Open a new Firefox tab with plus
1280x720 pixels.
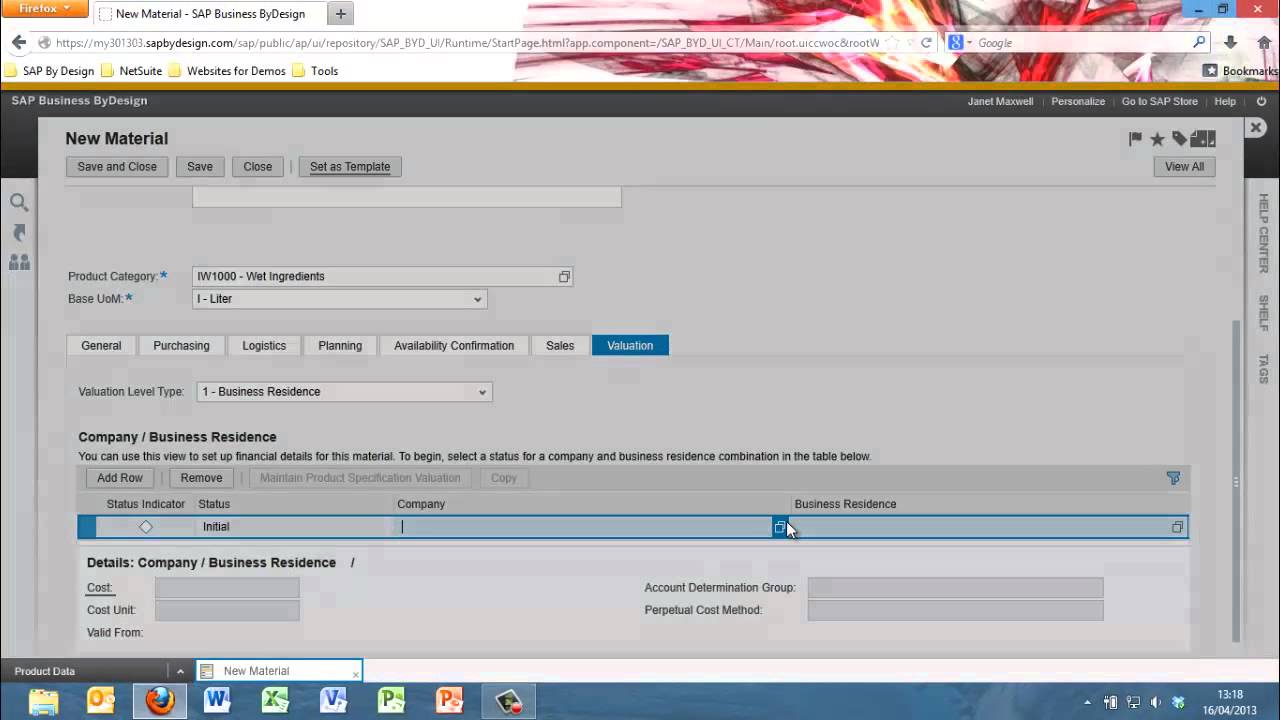point(340,14)
